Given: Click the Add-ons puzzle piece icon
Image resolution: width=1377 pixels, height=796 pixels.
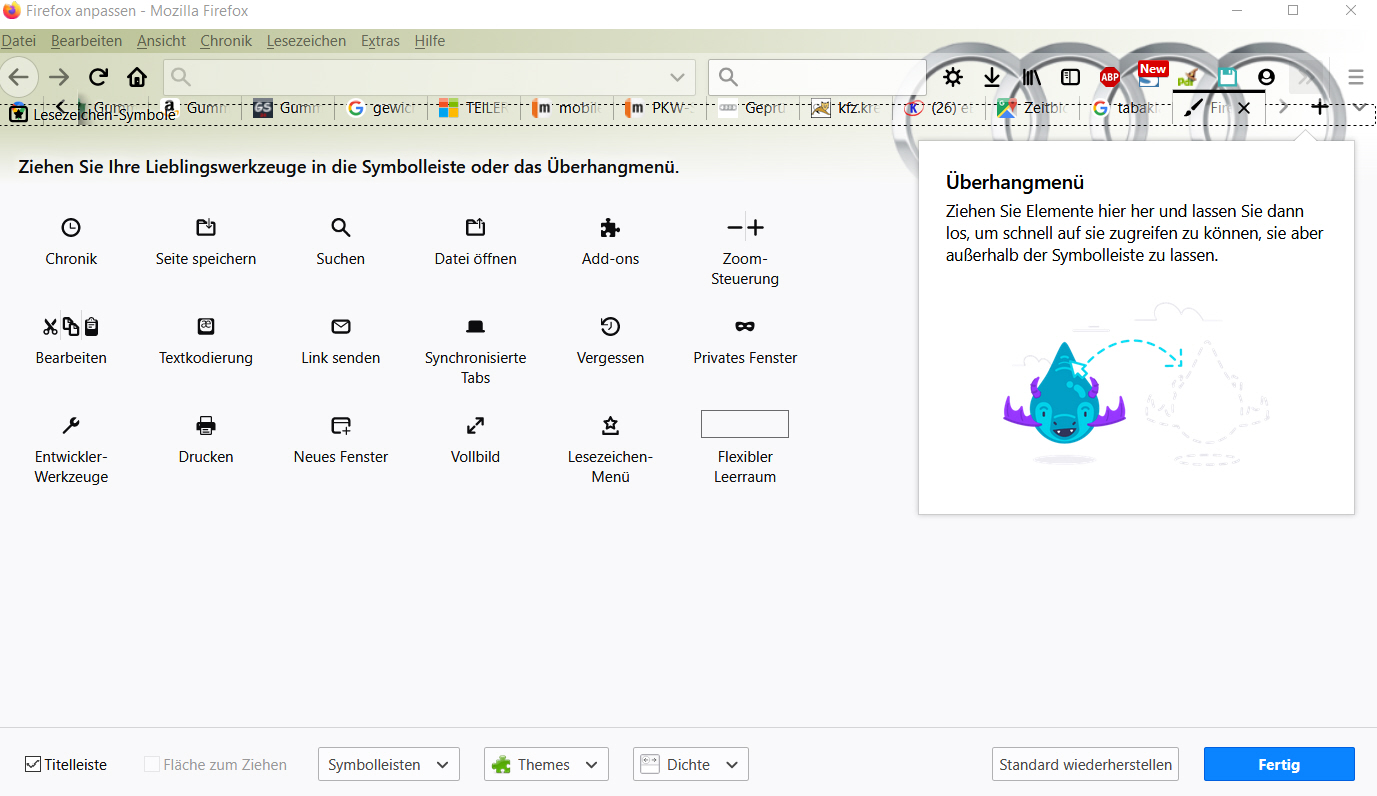Looking at the screenshot, I should tap(610, 227).
